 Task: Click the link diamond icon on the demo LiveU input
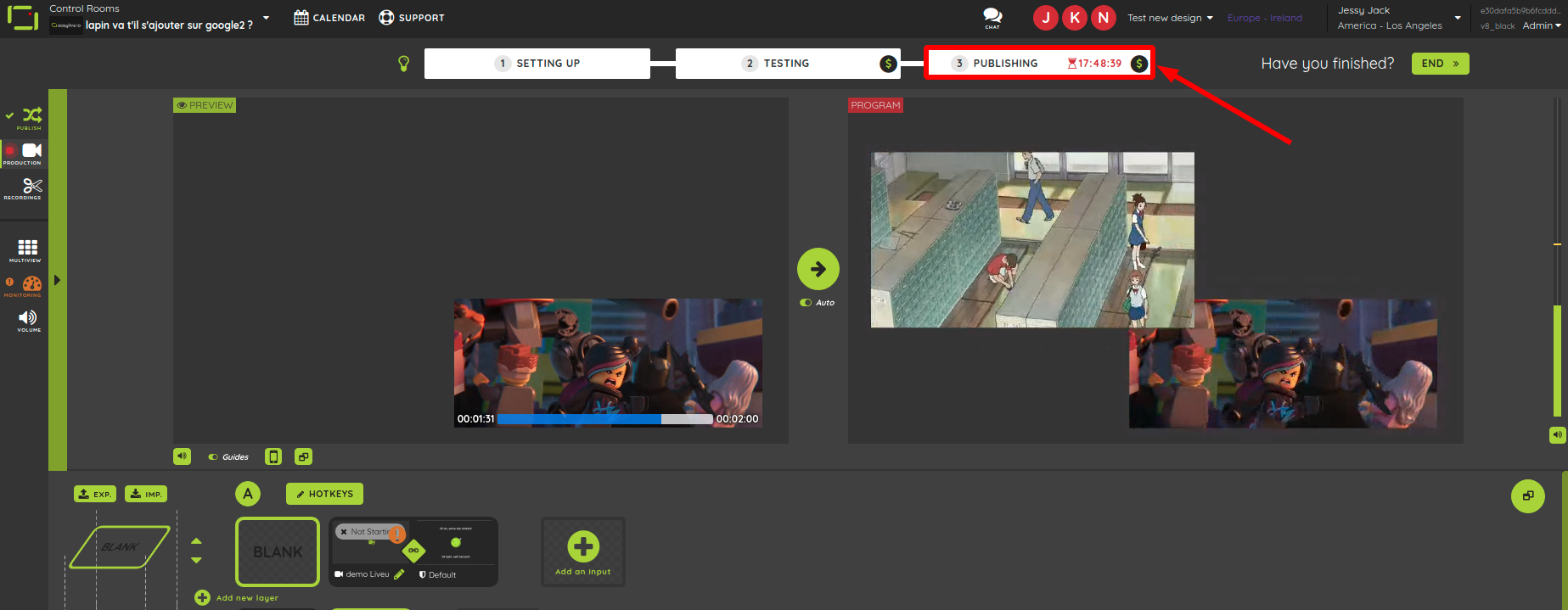click(x=413, y=551)
